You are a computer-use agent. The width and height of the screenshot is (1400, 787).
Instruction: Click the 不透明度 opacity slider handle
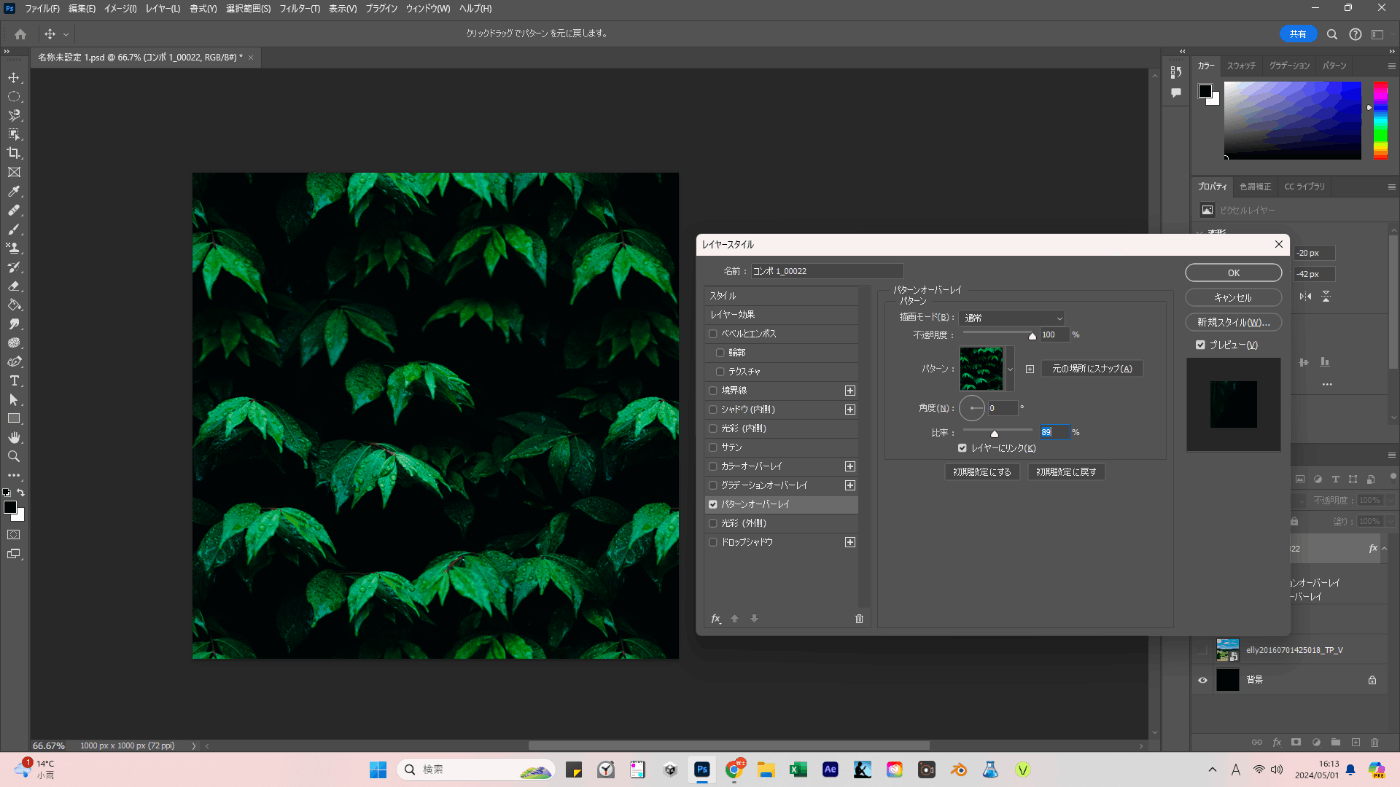click(x=1032, y=336)
